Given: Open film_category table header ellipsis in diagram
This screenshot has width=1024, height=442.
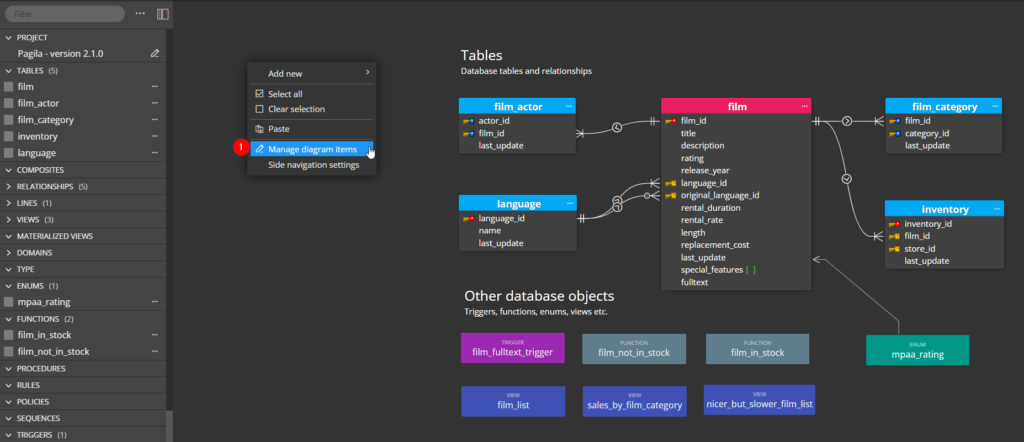Looking at the screenshot, I should 996,106.
